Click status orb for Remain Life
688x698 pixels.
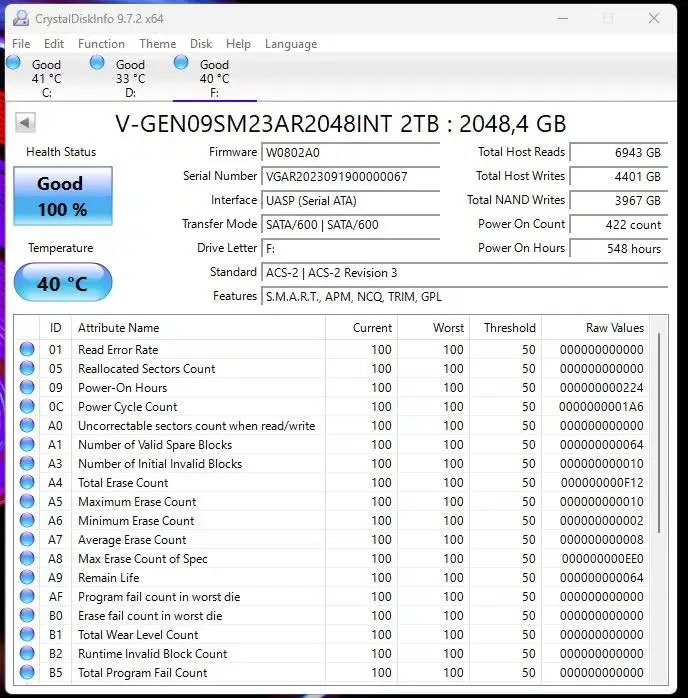click(x=27, y=577)
